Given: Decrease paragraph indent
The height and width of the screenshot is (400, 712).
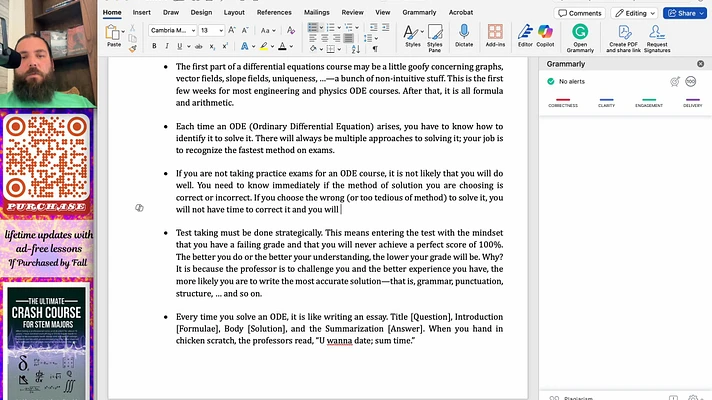Looking at the screenshot, I should coord(374,28).
